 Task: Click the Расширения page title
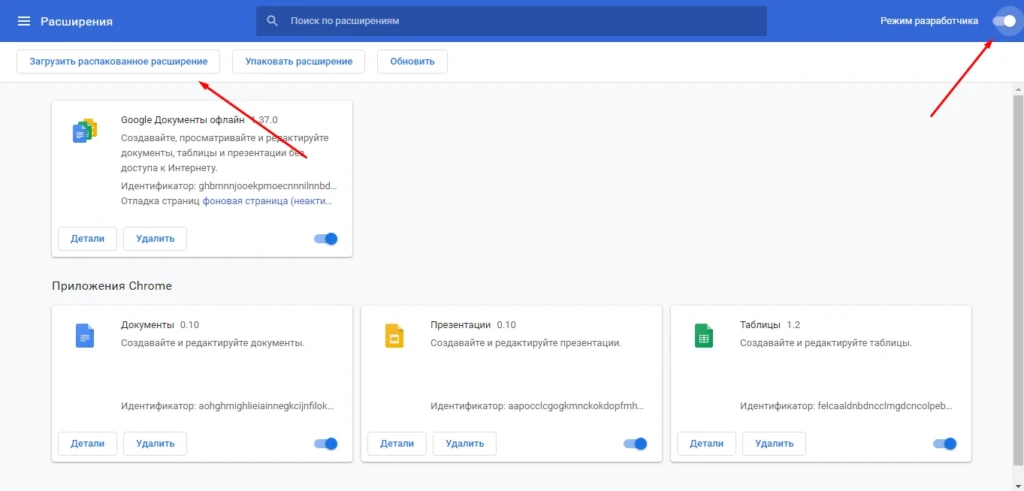76,22
